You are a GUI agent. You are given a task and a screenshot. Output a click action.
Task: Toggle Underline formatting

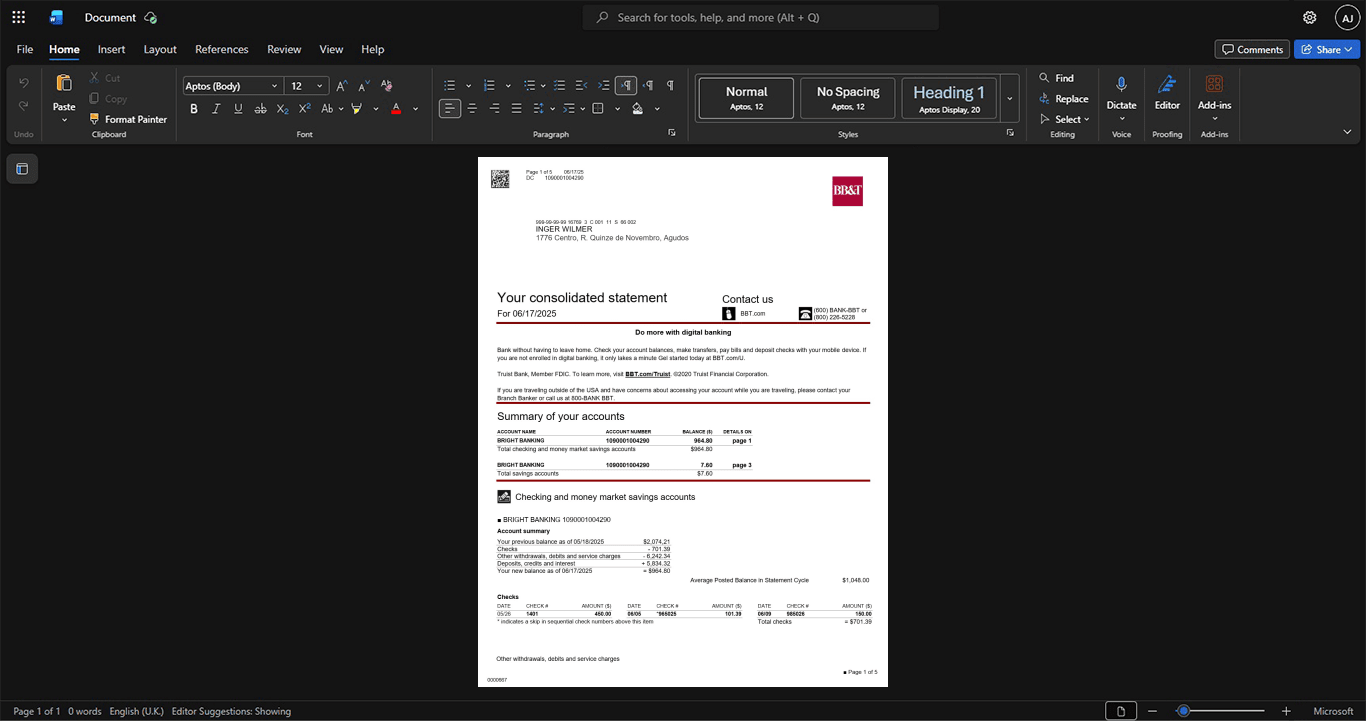[x=238, y=108]
